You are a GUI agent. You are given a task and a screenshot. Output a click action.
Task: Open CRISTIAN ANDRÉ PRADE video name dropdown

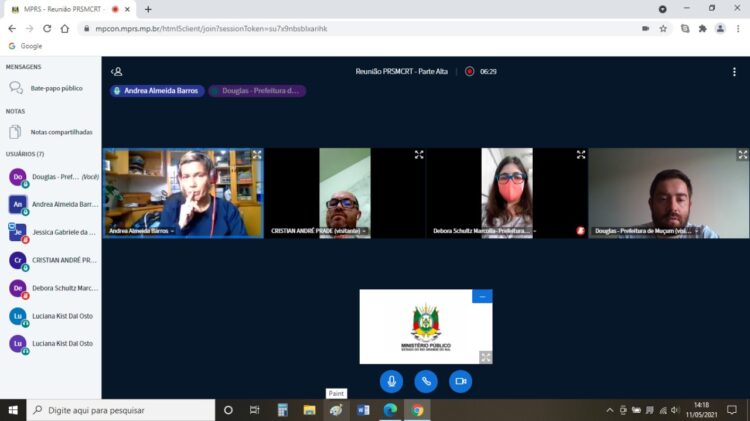coord(319,231)
